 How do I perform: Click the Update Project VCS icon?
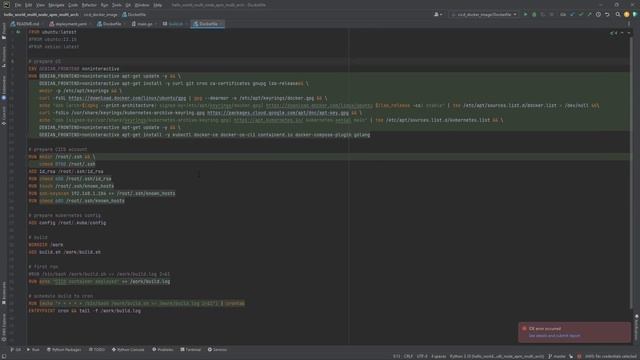click(572, 14)
